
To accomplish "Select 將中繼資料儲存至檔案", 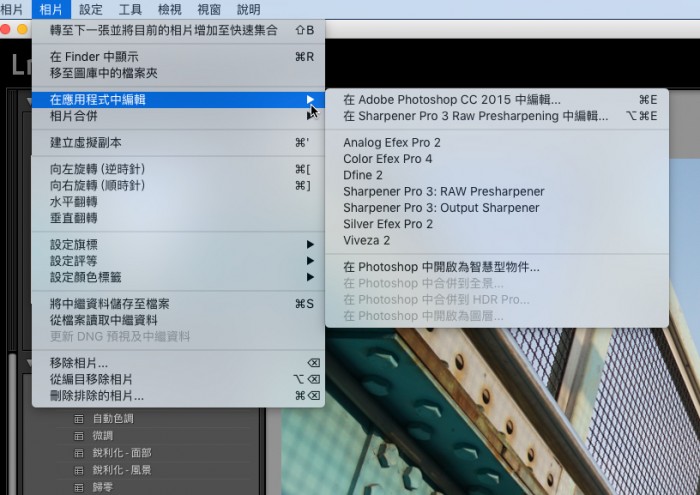I will pyautogui.click(x=179, y=304).
